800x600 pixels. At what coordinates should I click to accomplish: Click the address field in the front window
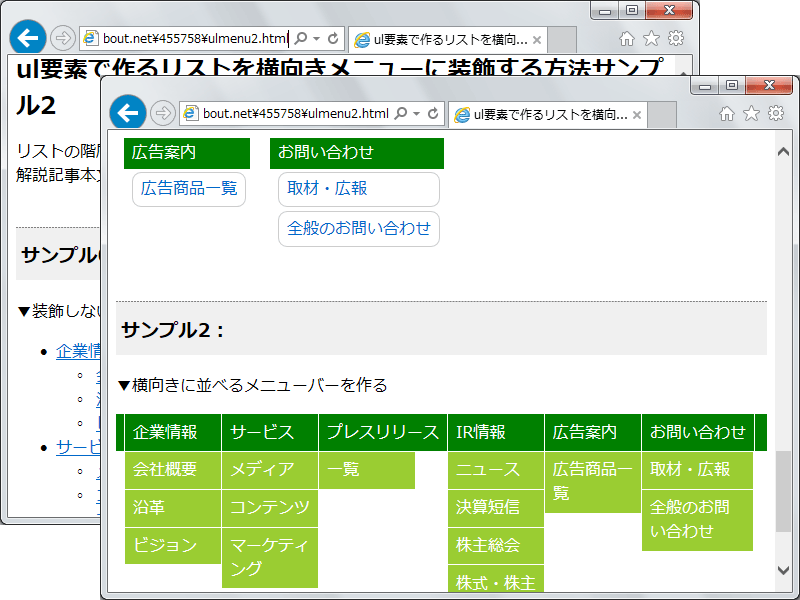point(290,114)
